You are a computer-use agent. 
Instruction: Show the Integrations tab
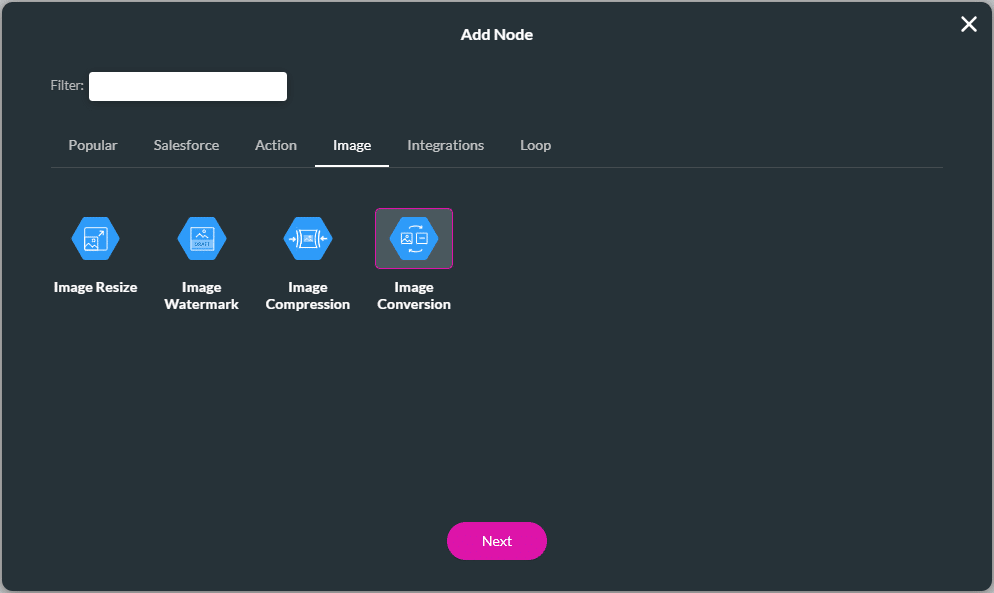point(445,145)
